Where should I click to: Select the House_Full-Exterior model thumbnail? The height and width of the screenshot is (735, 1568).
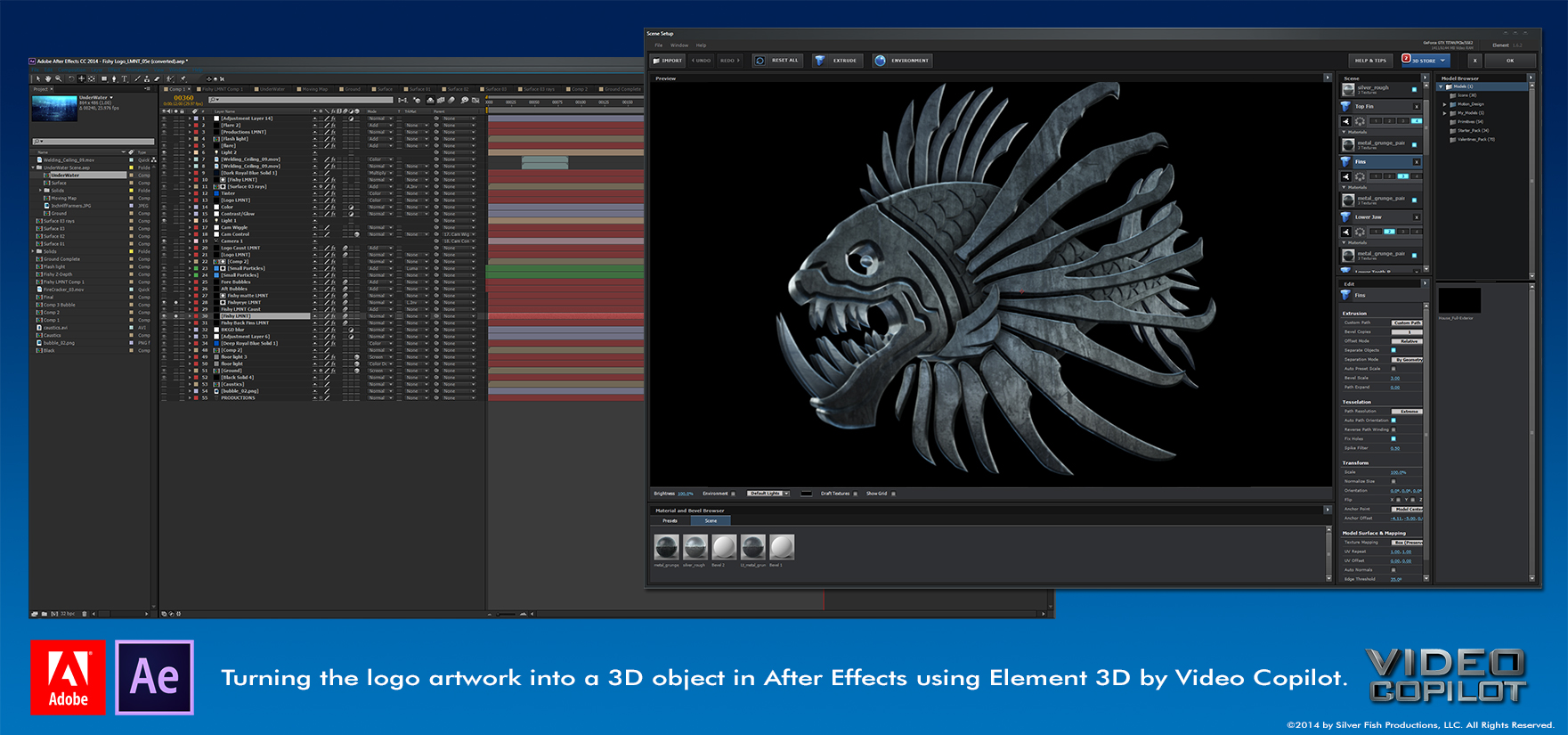click(x=1458, y=300)
